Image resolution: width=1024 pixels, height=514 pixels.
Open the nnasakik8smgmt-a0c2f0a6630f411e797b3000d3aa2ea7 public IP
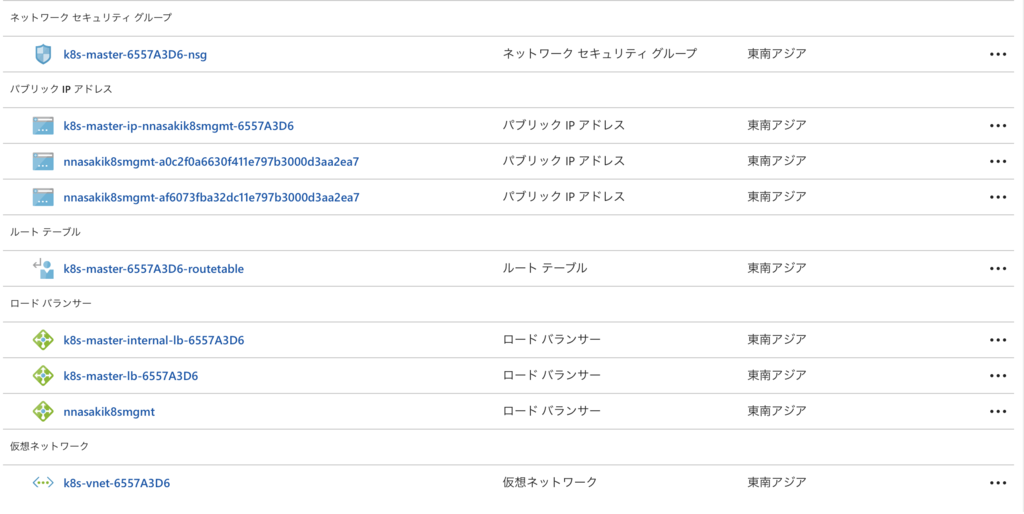coord(211,161)
